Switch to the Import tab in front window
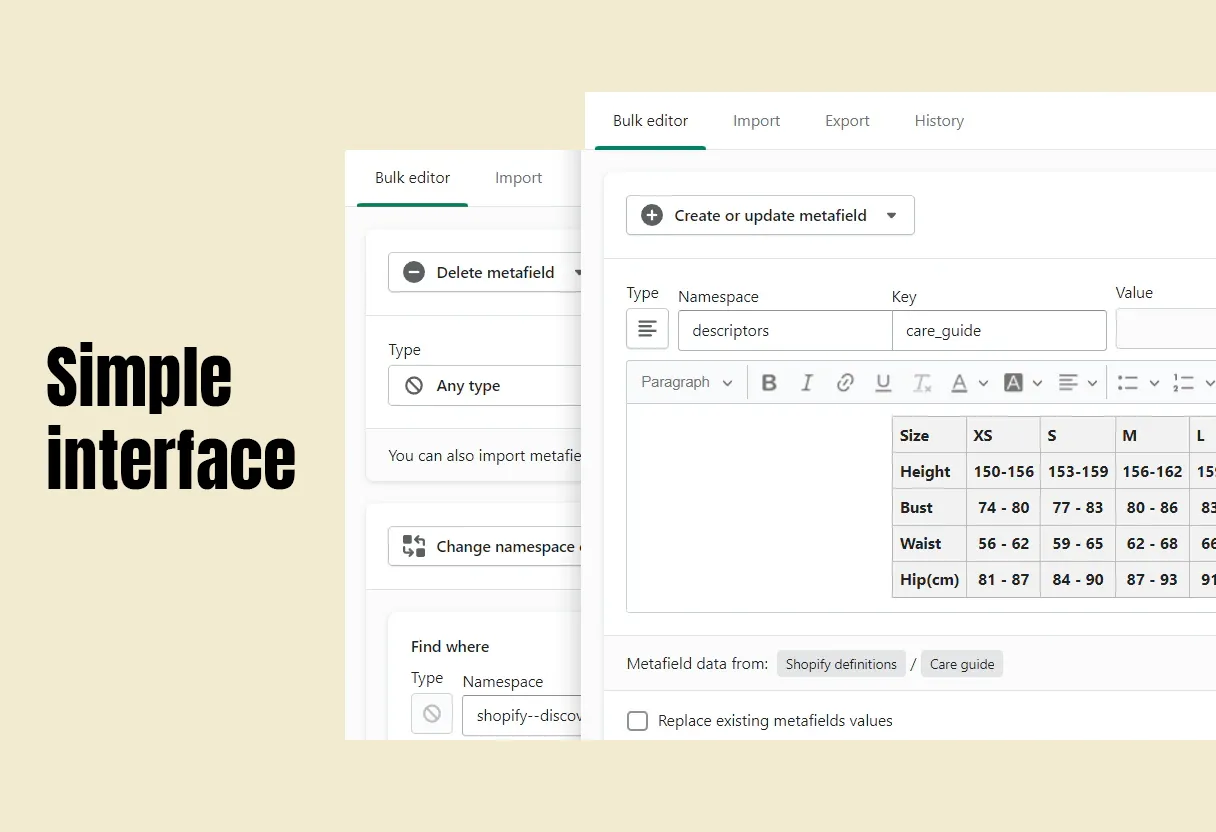 [x=756, y=121]
